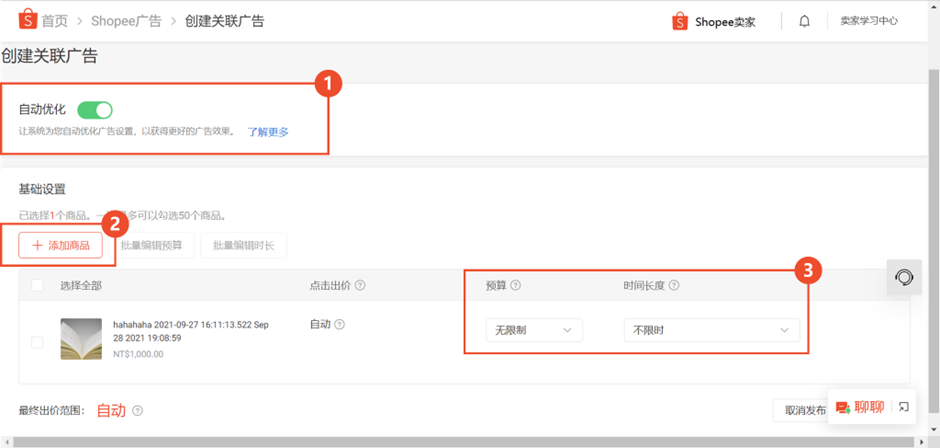Go to Shopee广告 in the breadcrumb
This screenshot has height=448, width=940.
tap(126, 21)
